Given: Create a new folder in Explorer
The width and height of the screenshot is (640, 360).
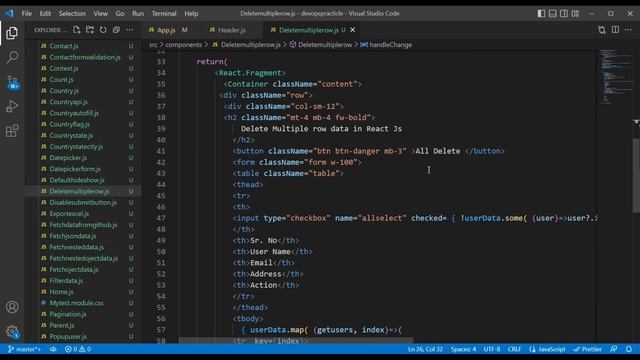Looking at the screenshot, I should coord(90,30).
